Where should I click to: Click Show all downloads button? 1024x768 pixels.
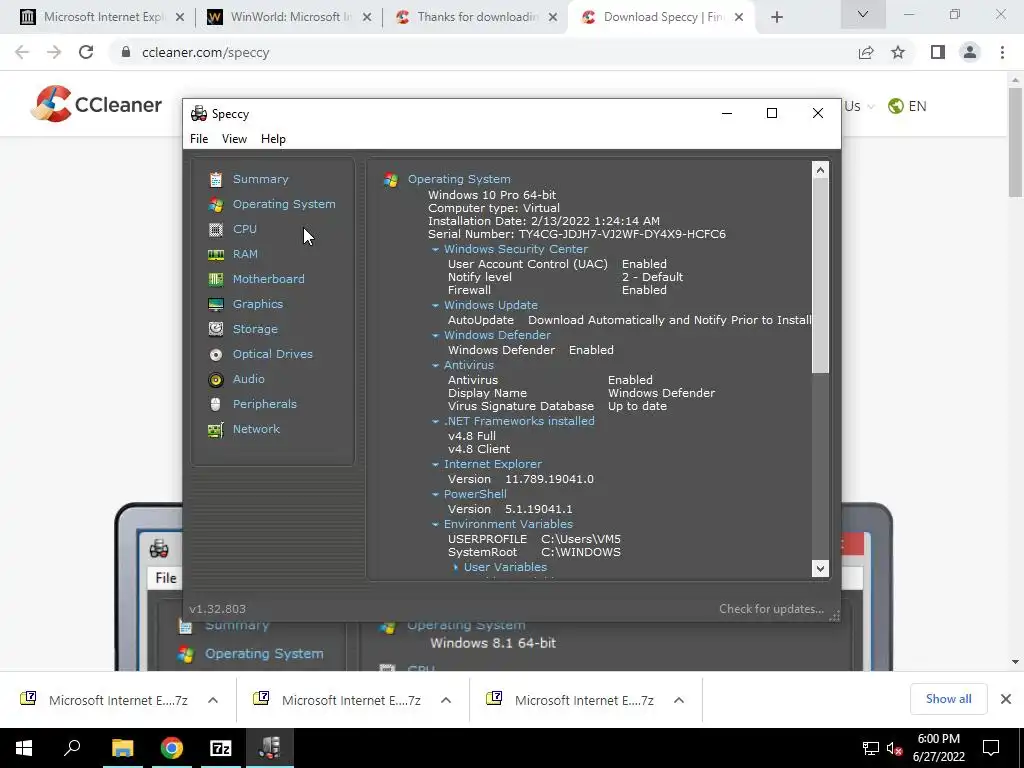(x=948, y=699)
